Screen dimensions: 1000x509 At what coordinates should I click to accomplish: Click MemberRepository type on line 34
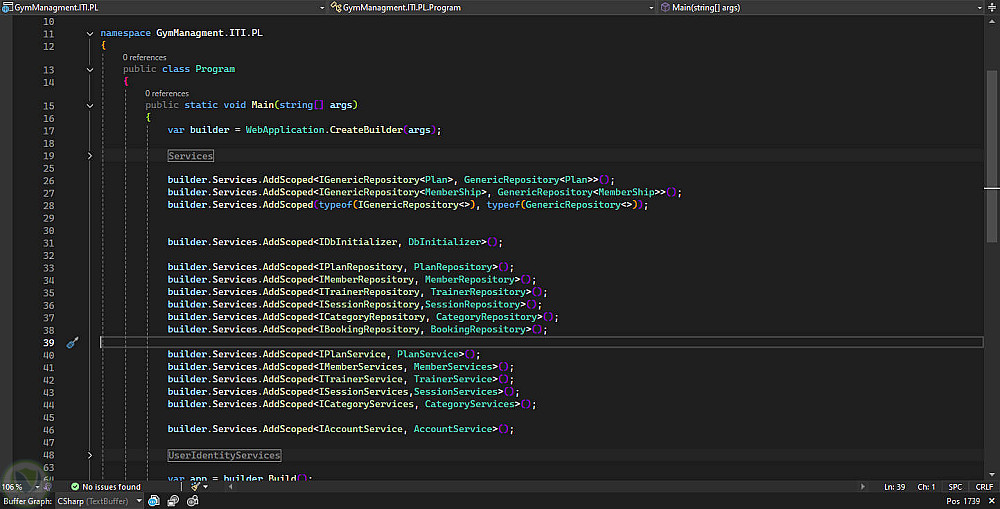(469, 279)
